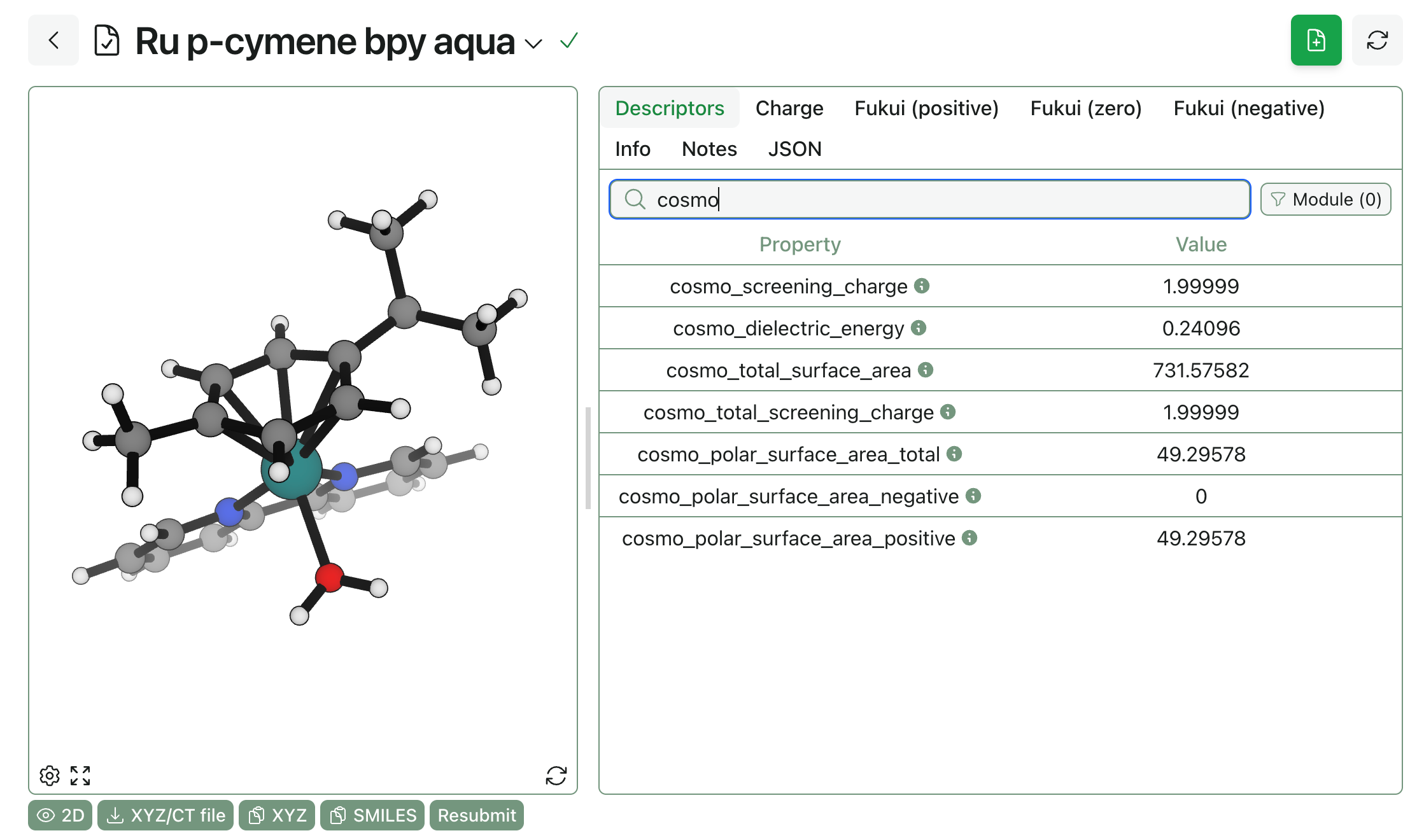
Task: Show info for cosmo_polar_surface_area_negative
Action: (973, 496)
